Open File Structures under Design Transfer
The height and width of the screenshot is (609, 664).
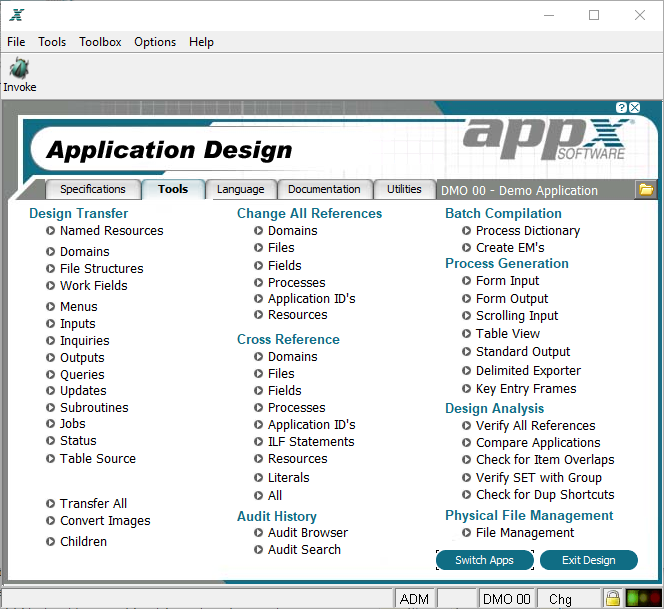pyautogui.click(x=102, y=269)
